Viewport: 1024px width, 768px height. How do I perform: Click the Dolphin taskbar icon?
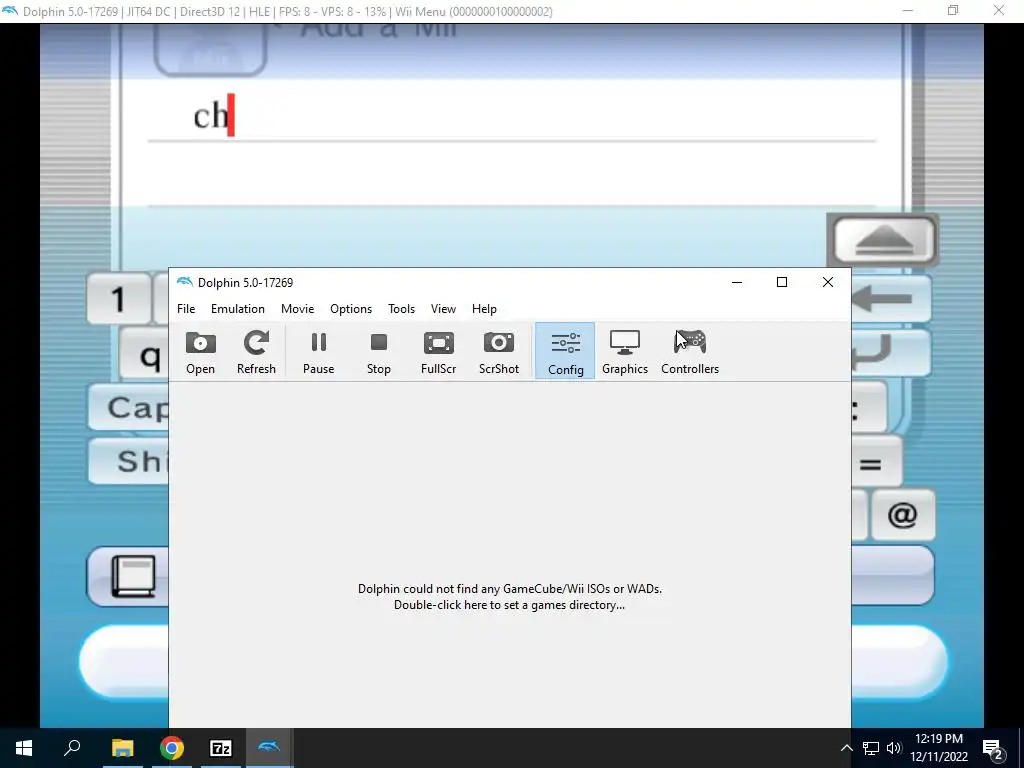click(269, 748)
